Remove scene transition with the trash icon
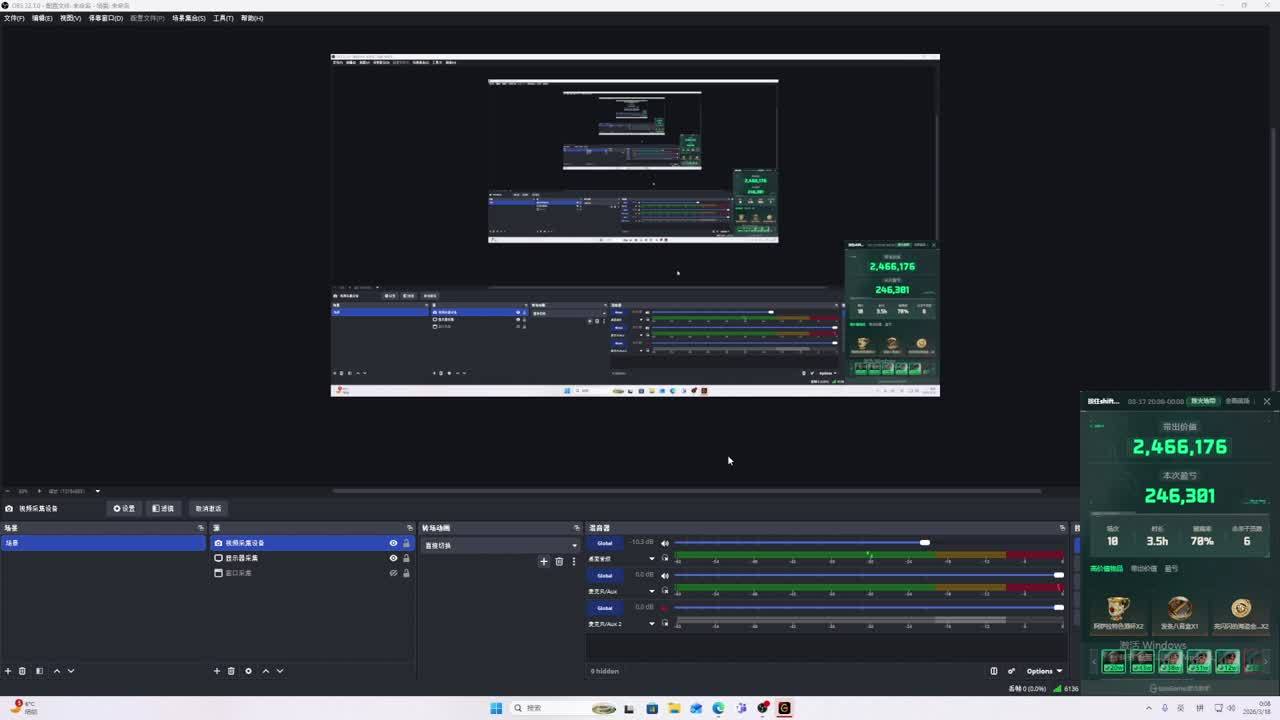 tap(559, 561)
